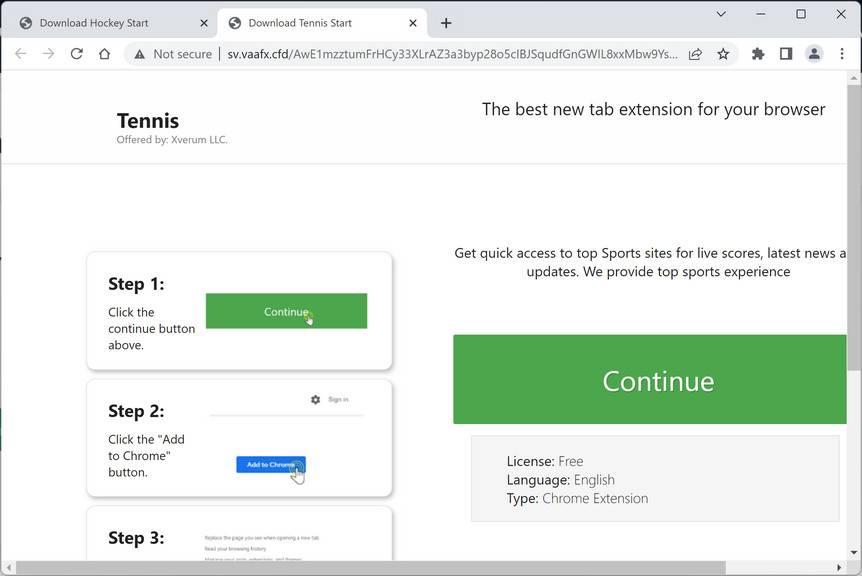Close the Download Hockey Start tab

pyautogui.click(x=204, y=23)
